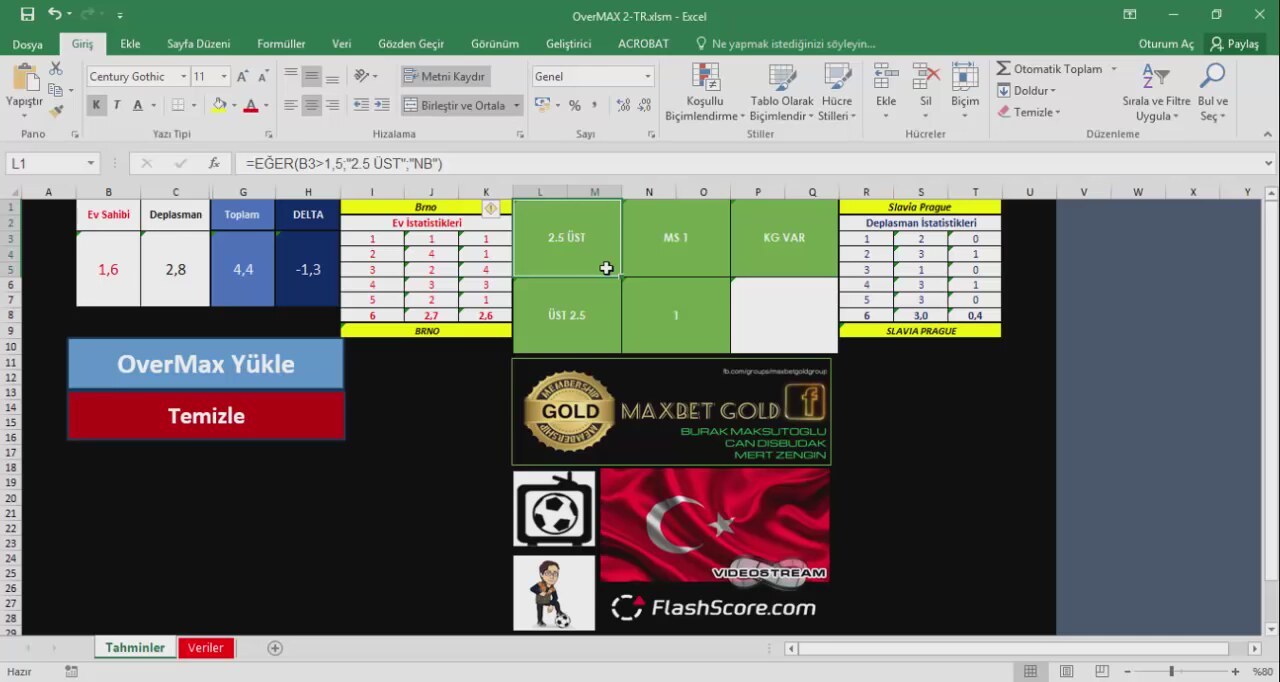This screenshot has width=1280, height=682.
Task: Switch to the Ekle ribbon tab
Action: (x=130, y=44)
